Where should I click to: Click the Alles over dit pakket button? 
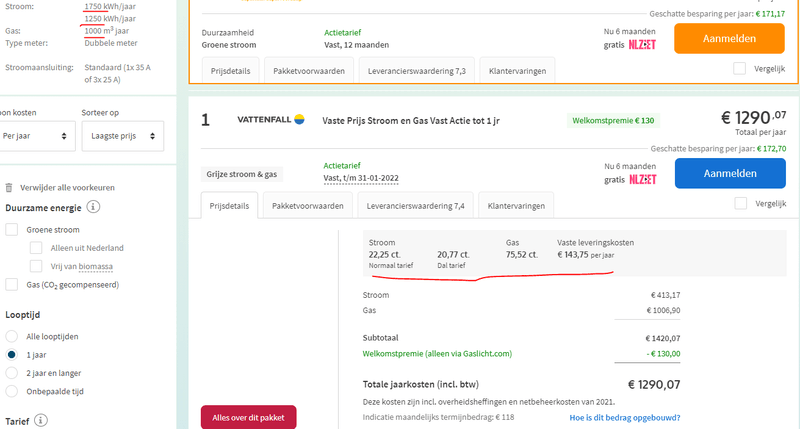tap(248, 417)
